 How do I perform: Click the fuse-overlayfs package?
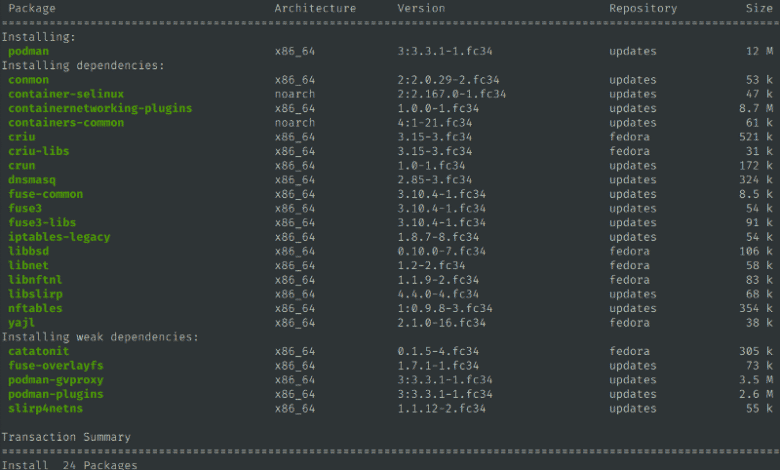point(55,366)
